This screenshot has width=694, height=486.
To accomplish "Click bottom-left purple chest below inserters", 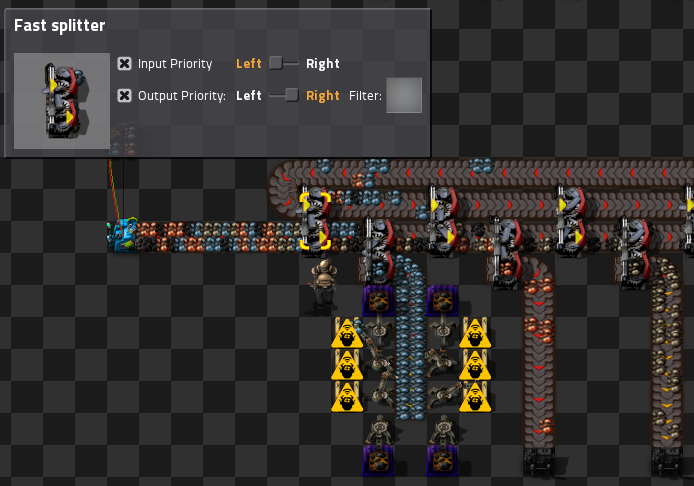I will 378,460.
